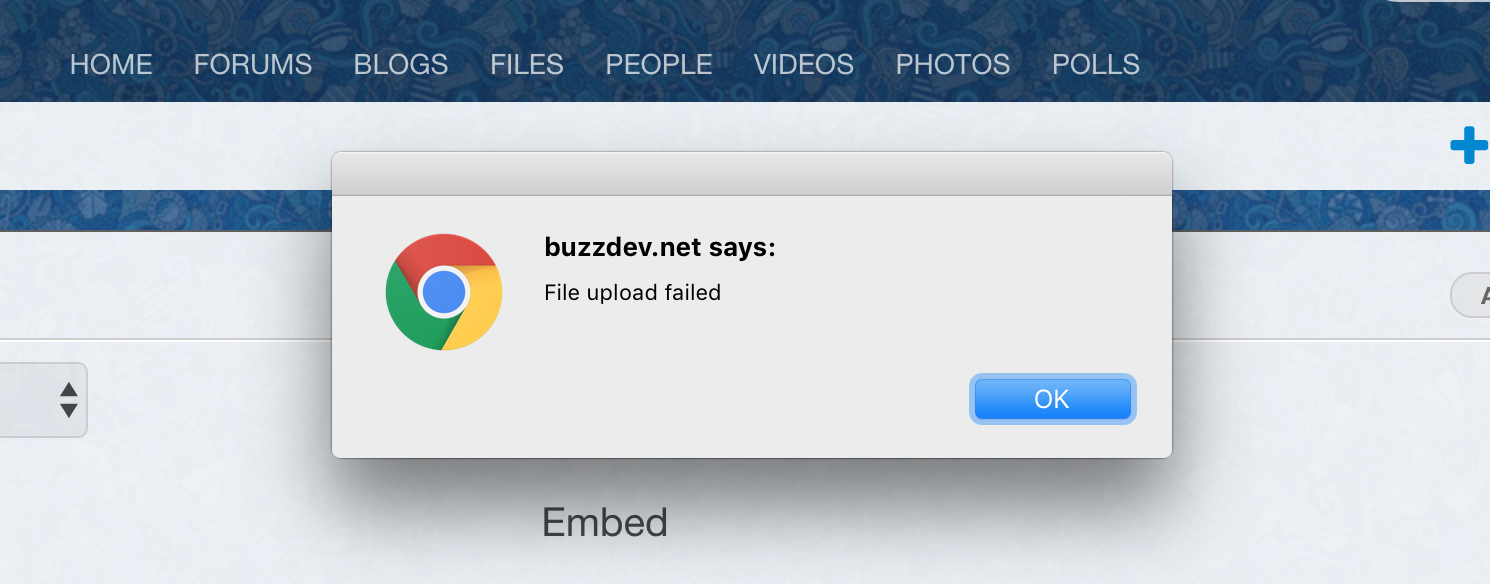Click the 'buzzdev.net says:' heading
This screenshot has width=1490, height=584.
coord(660,247)
